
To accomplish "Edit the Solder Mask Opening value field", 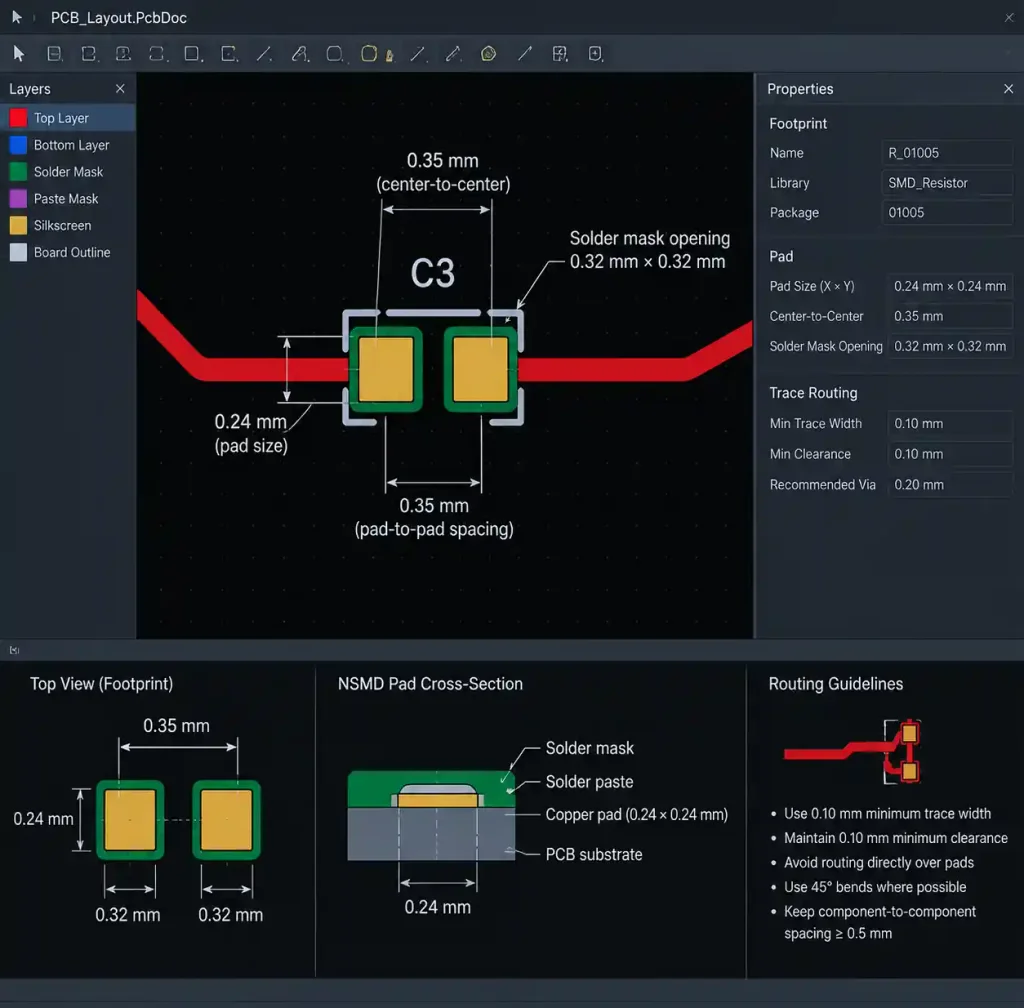I will point(950,346).
